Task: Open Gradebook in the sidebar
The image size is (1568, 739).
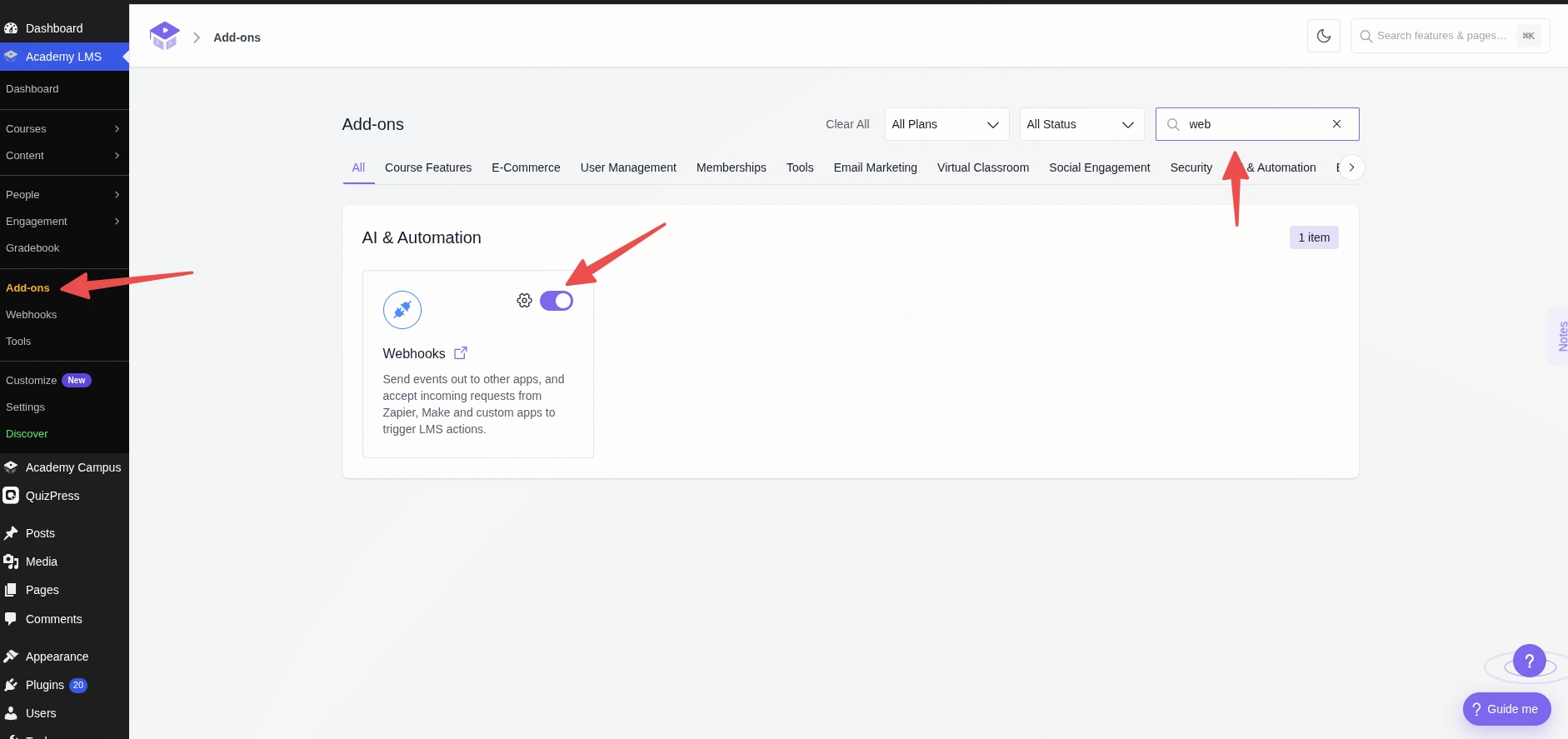Action: (x=32, y=248)
